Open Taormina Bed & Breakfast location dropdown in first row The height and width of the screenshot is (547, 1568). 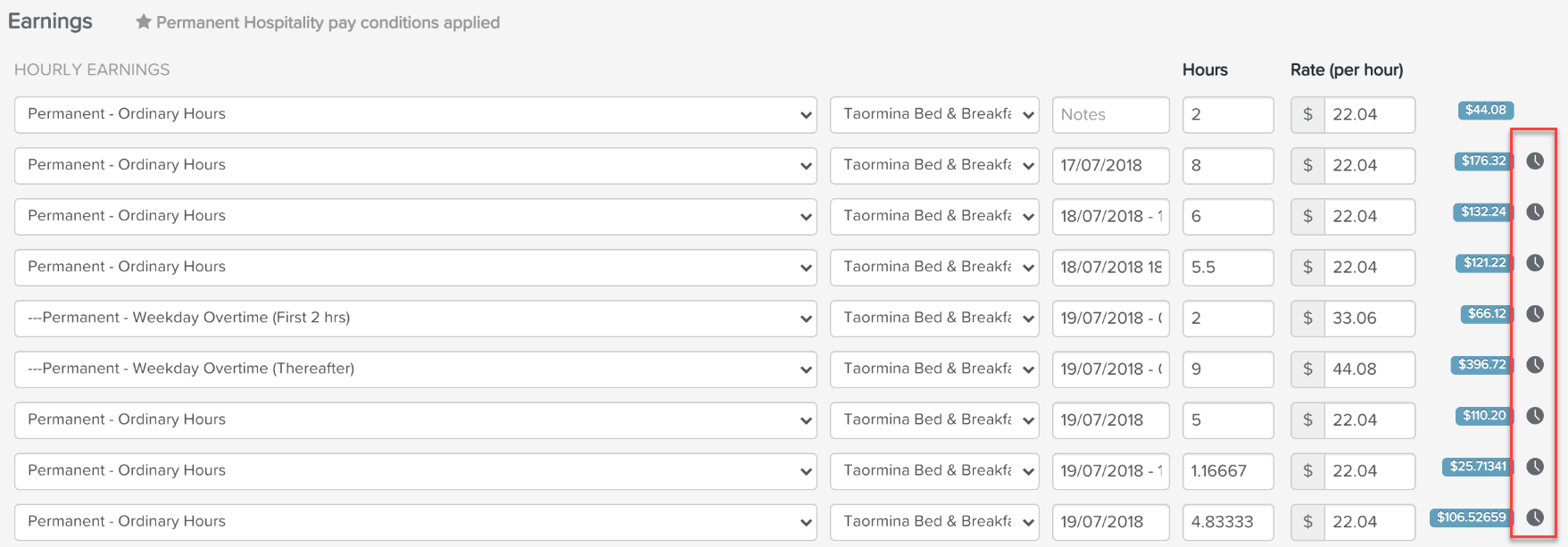[x=934, y=115]
